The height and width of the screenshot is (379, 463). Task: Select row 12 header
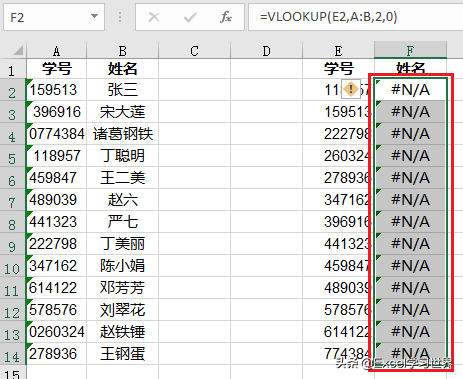click(13, 310)
